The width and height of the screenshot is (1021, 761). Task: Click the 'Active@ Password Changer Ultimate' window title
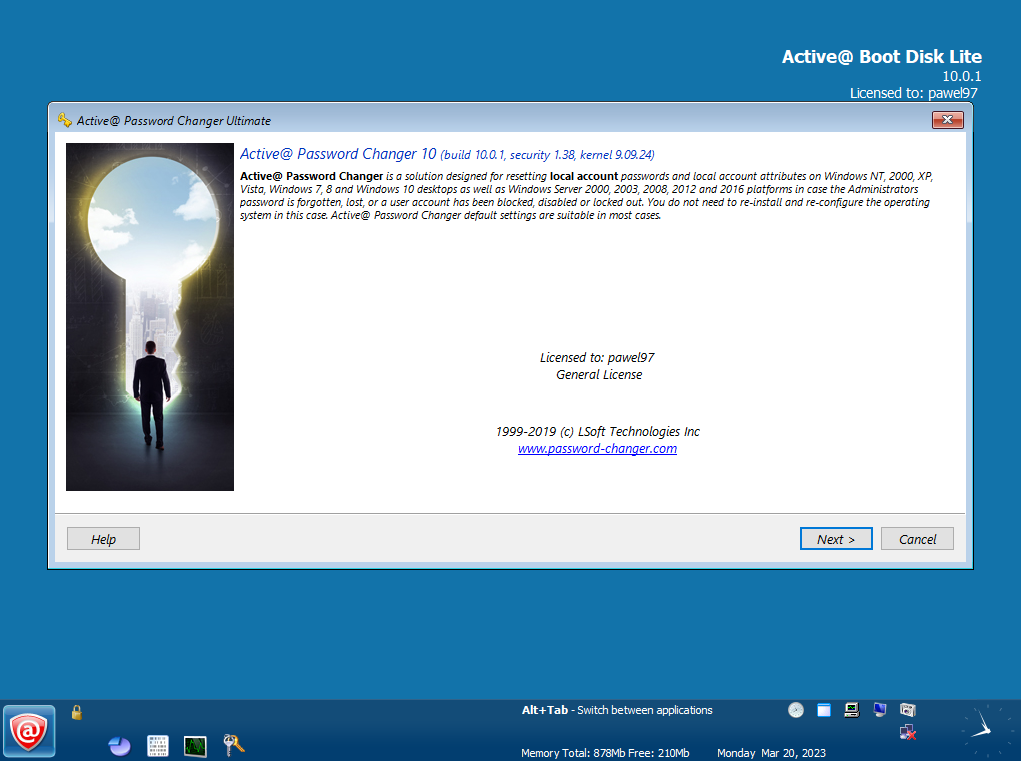[174, 120]
